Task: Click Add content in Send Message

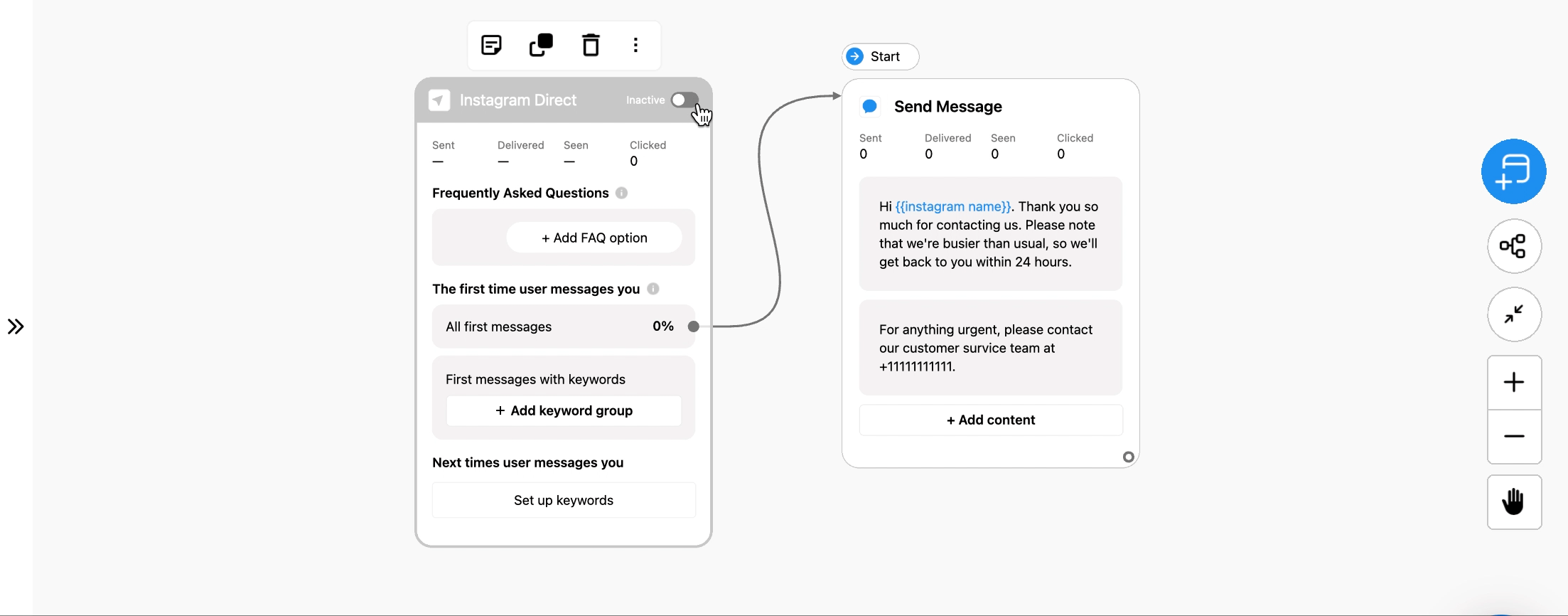Action: pos(991,420)
